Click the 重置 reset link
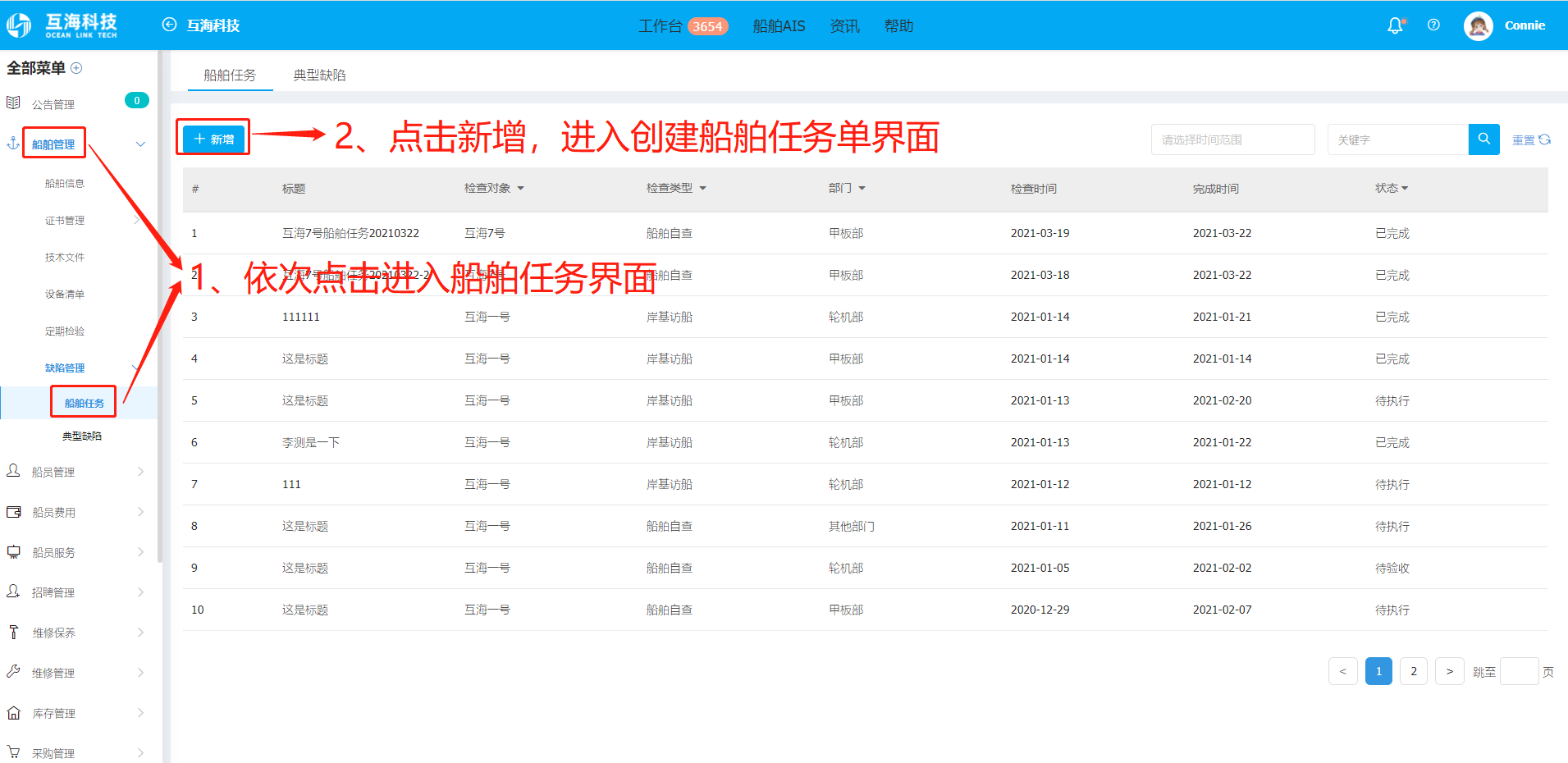 pyautogui.click(x=1523, y=140)
